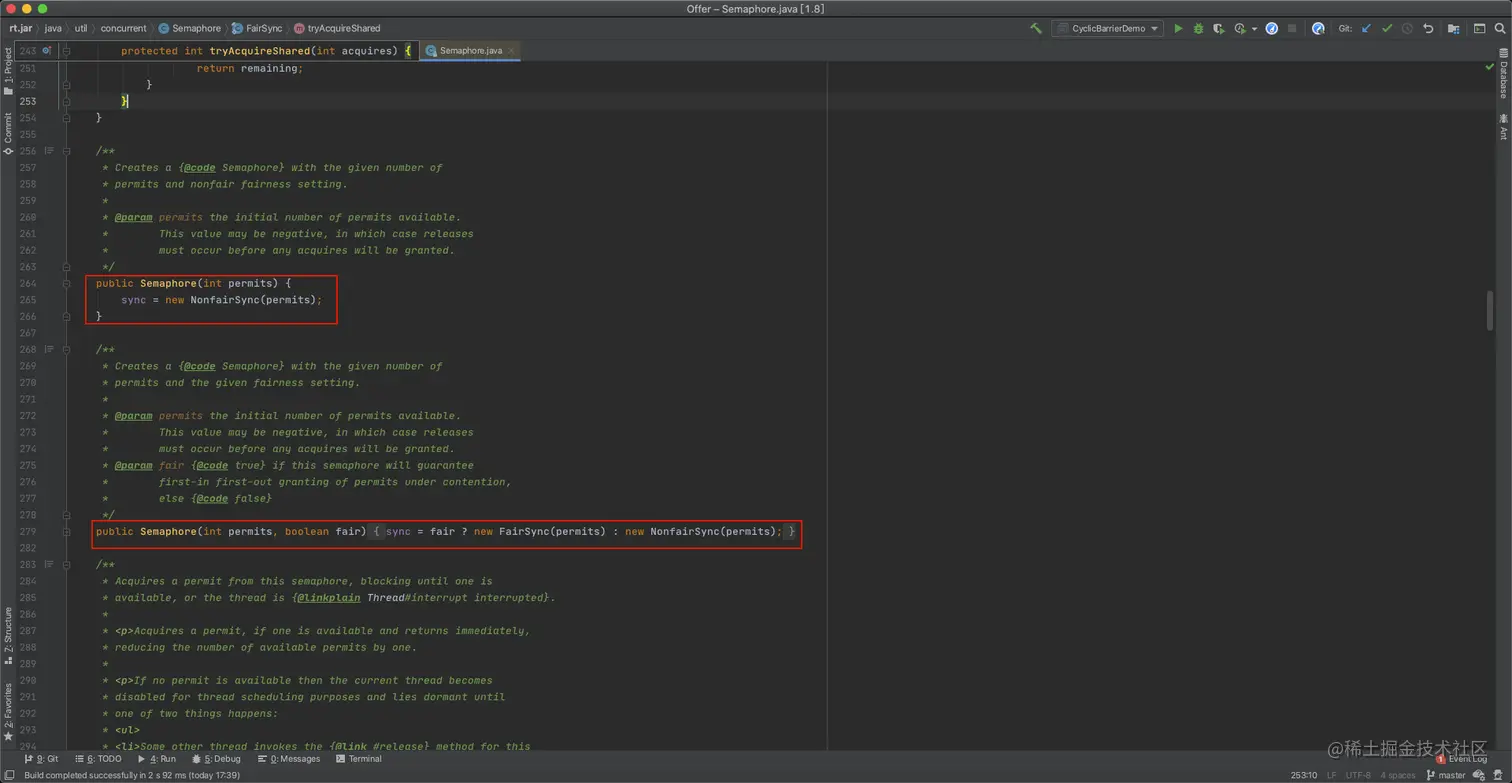Click the Build completed successfully status message
Viewport: 1512px width, 783px height.
click(131, 775)
